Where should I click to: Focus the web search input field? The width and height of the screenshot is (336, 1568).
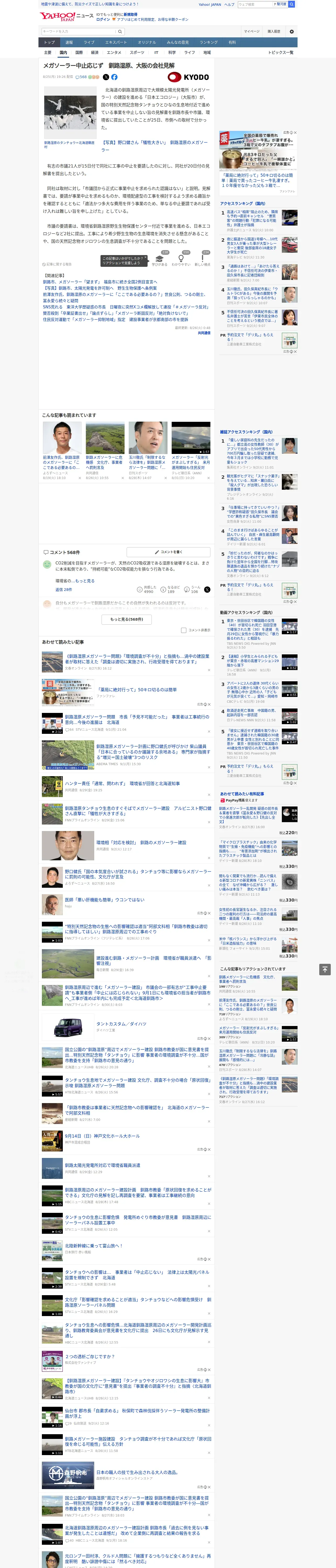[x=255, y=4]
